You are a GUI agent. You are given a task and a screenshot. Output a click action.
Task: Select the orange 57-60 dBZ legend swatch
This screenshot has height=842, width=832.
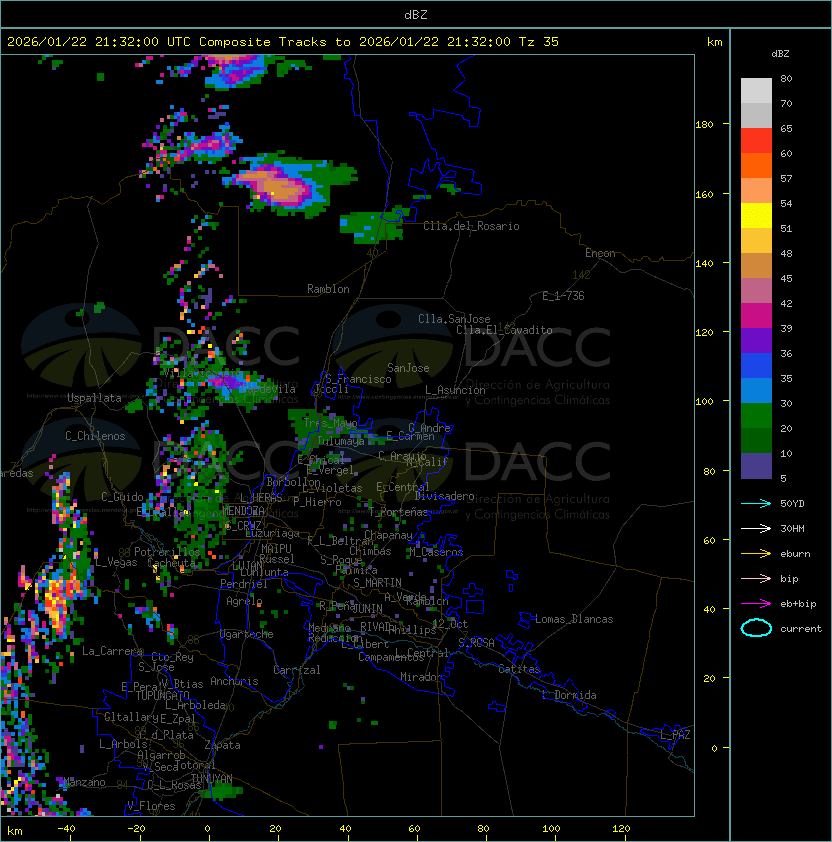click(756, 165)
